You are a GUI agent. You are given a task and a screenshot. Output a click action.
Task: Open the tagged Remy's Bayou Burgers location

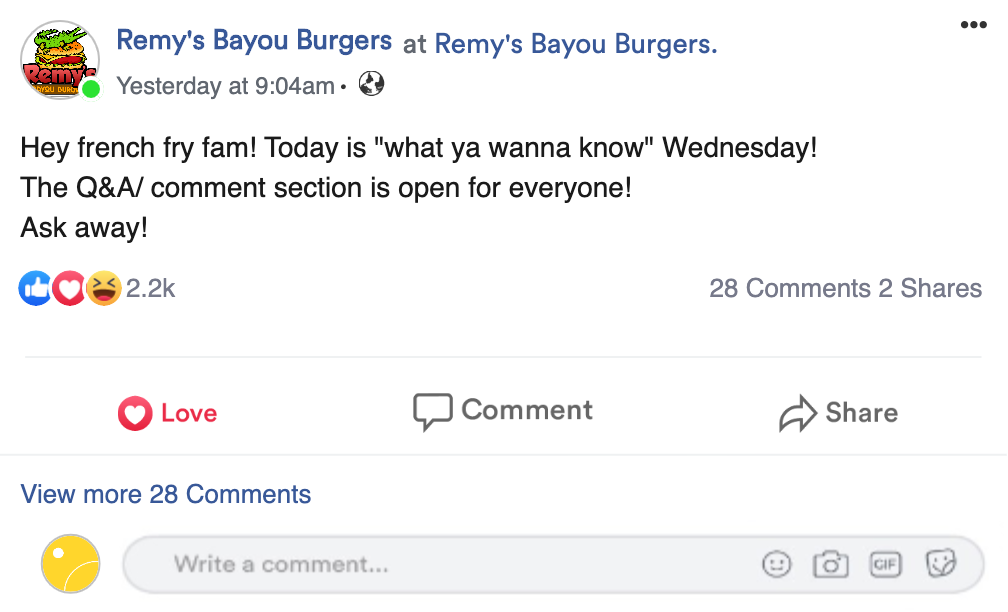(576, 44)
